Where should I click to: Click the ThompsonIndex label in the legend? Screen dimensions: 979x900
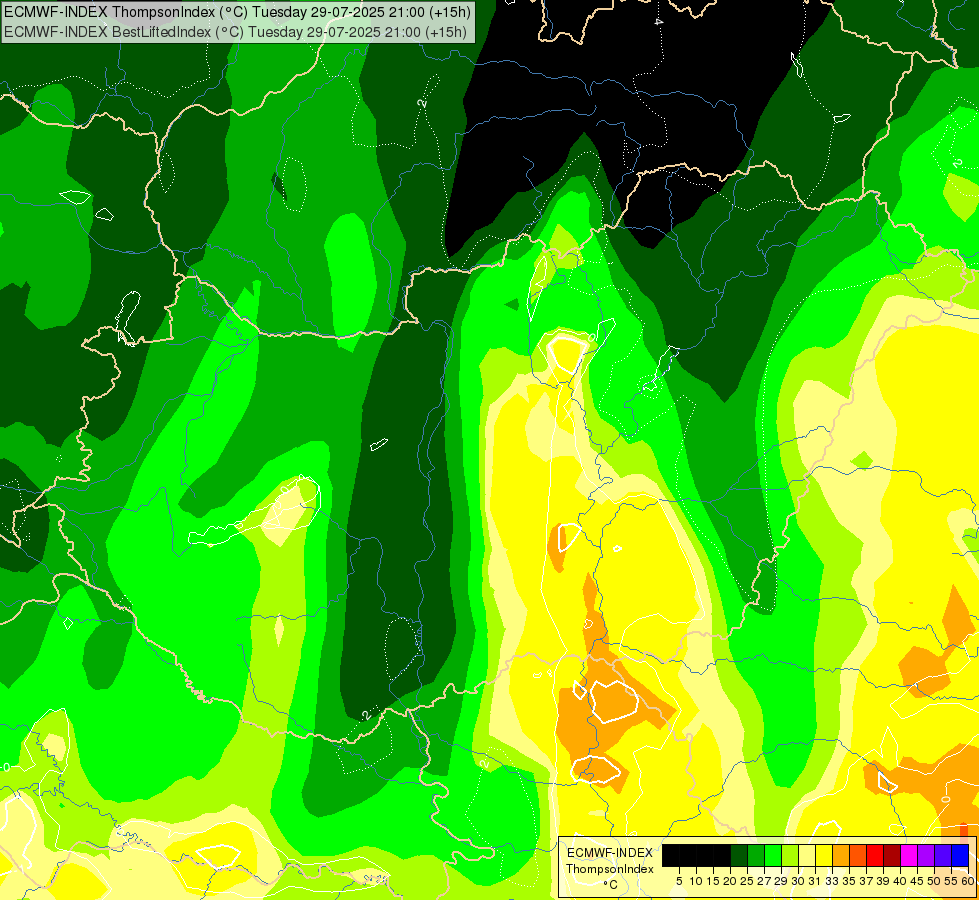[x=610, y=869]
